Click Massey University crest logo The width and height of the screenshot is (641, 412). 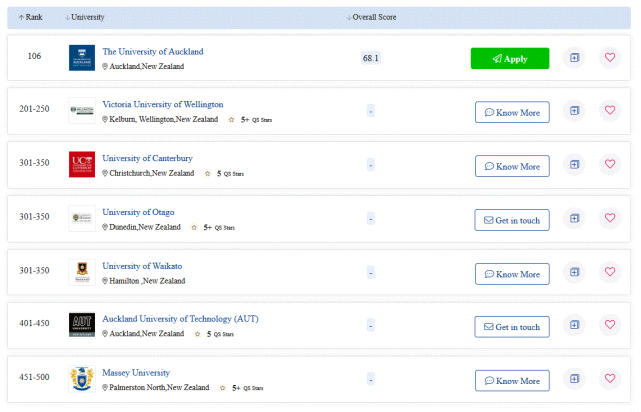coord(82,380)
